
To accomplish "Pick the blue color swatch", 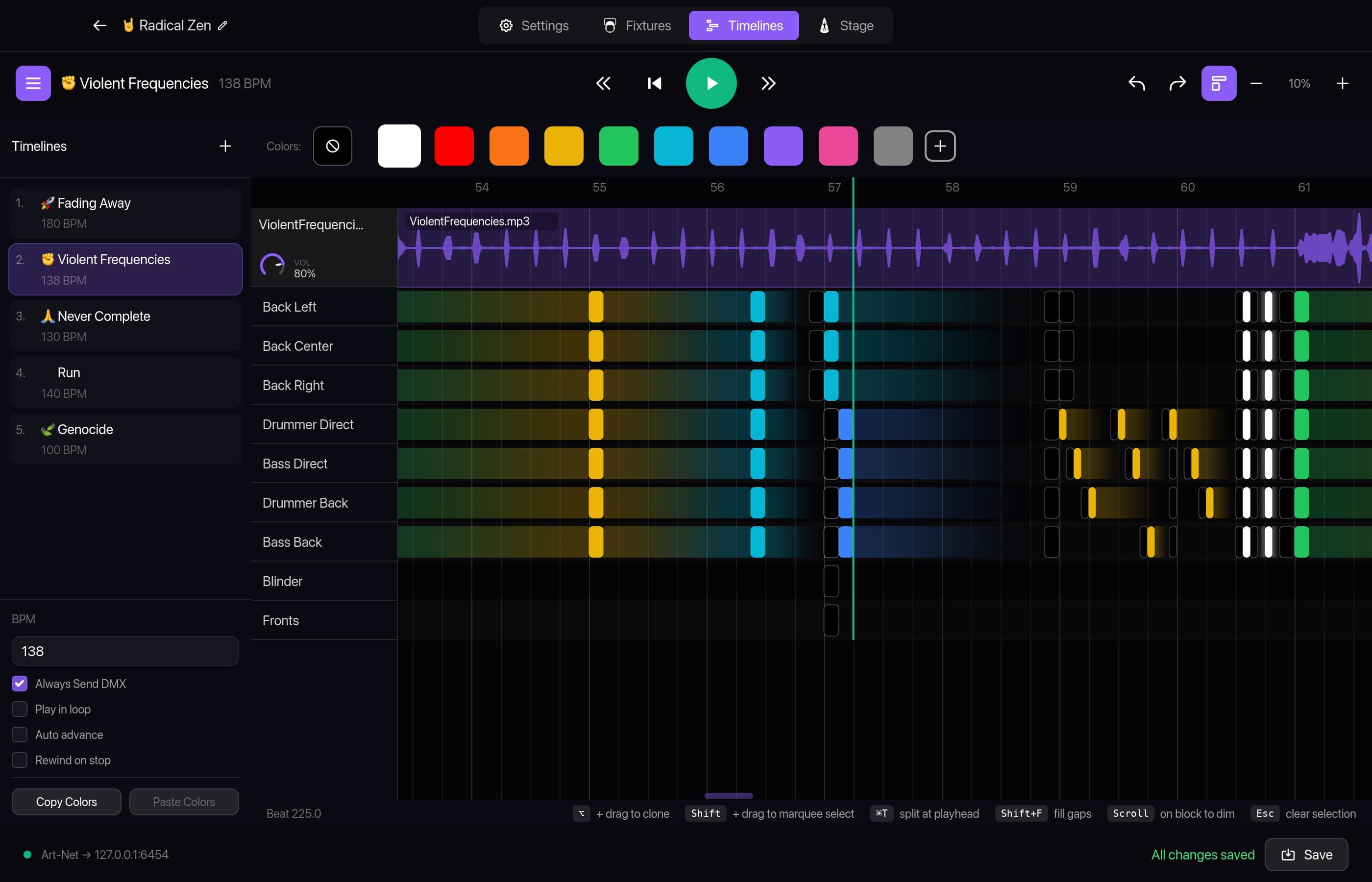I will click(728, 146).
